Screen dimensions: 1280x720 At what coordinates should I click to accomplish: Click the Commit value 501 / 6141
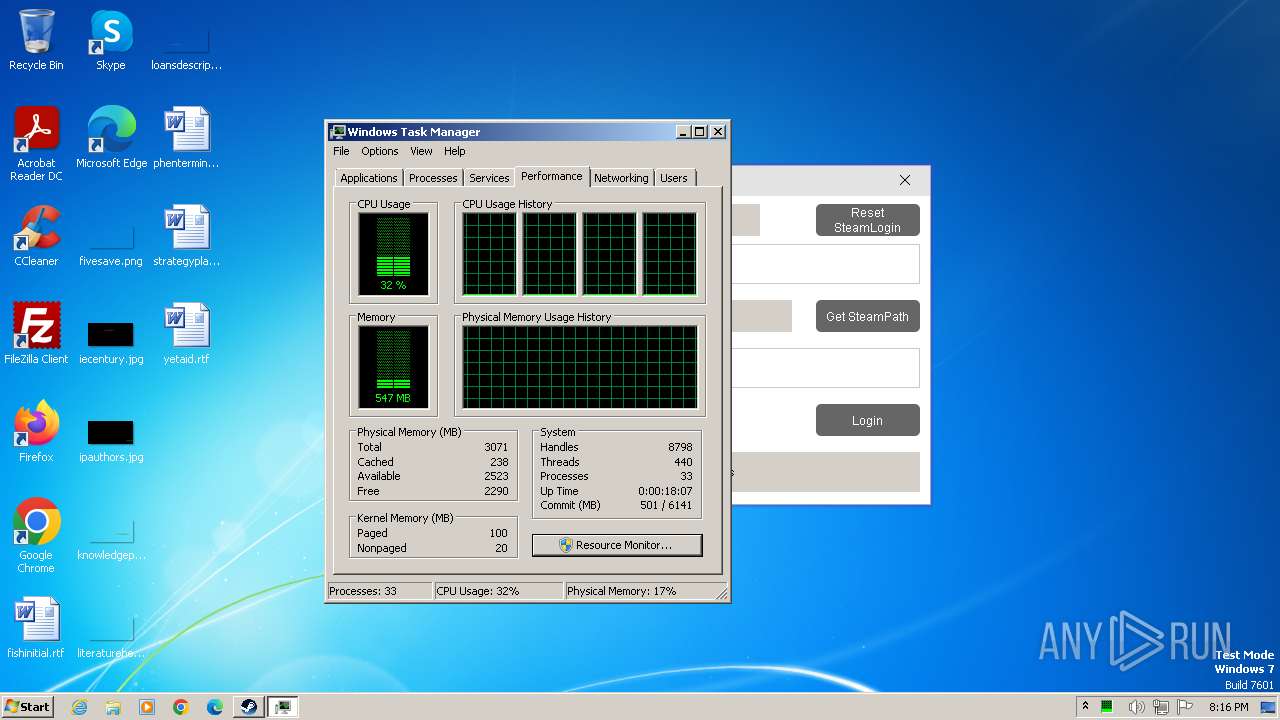coord(667,505)
